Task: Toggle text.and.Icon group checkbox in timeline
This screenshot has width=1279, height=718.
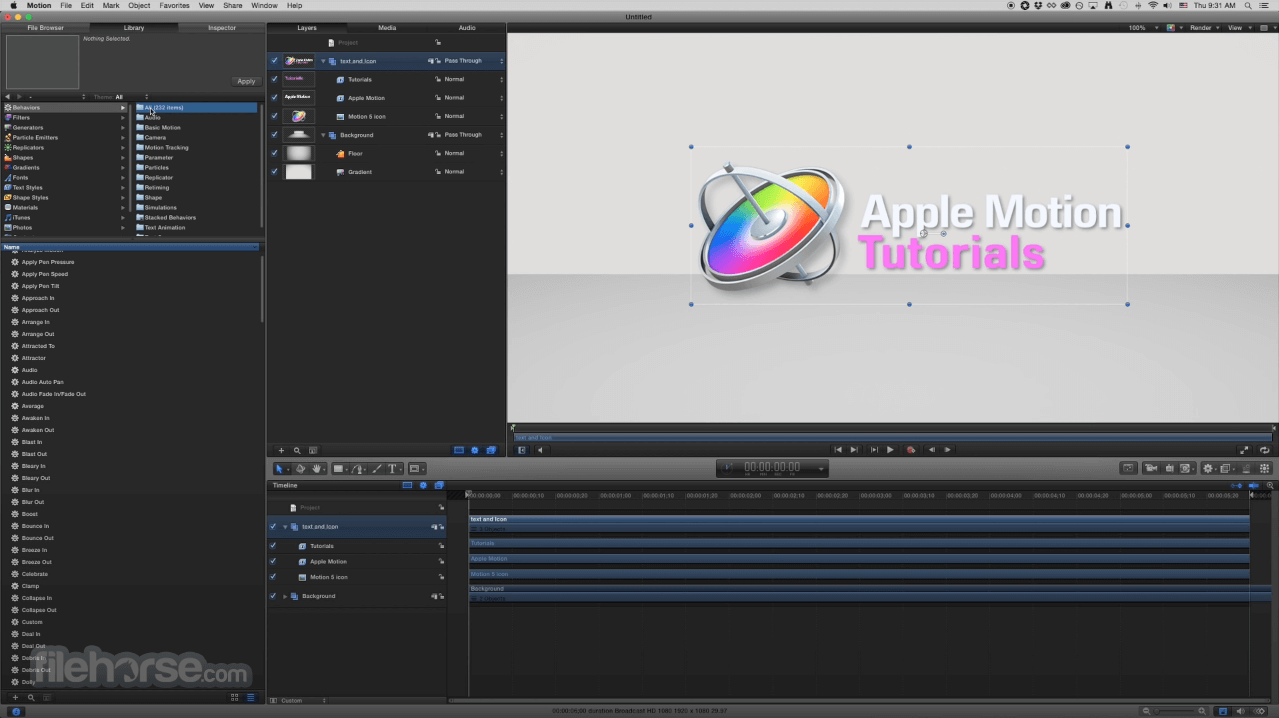Action: pyautogui.click(x=273, y=526)
